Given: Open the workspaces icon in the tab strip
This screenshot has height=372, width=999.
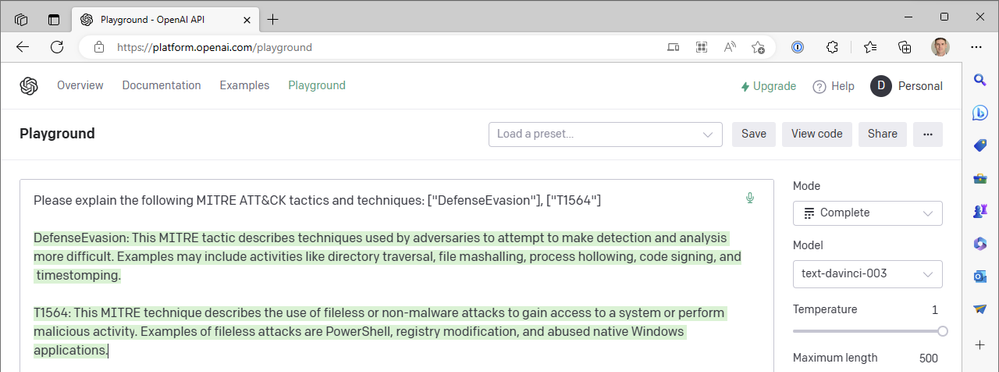Looking at the screenshot, I should tap(21, 19).
